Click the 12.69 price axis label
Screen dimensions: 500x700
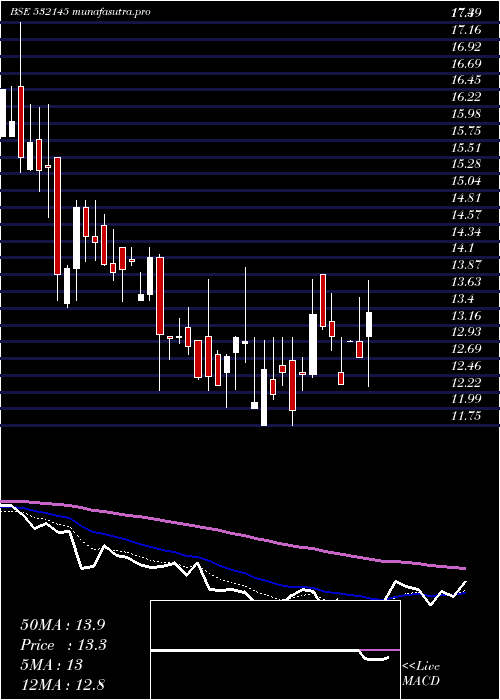466,349
